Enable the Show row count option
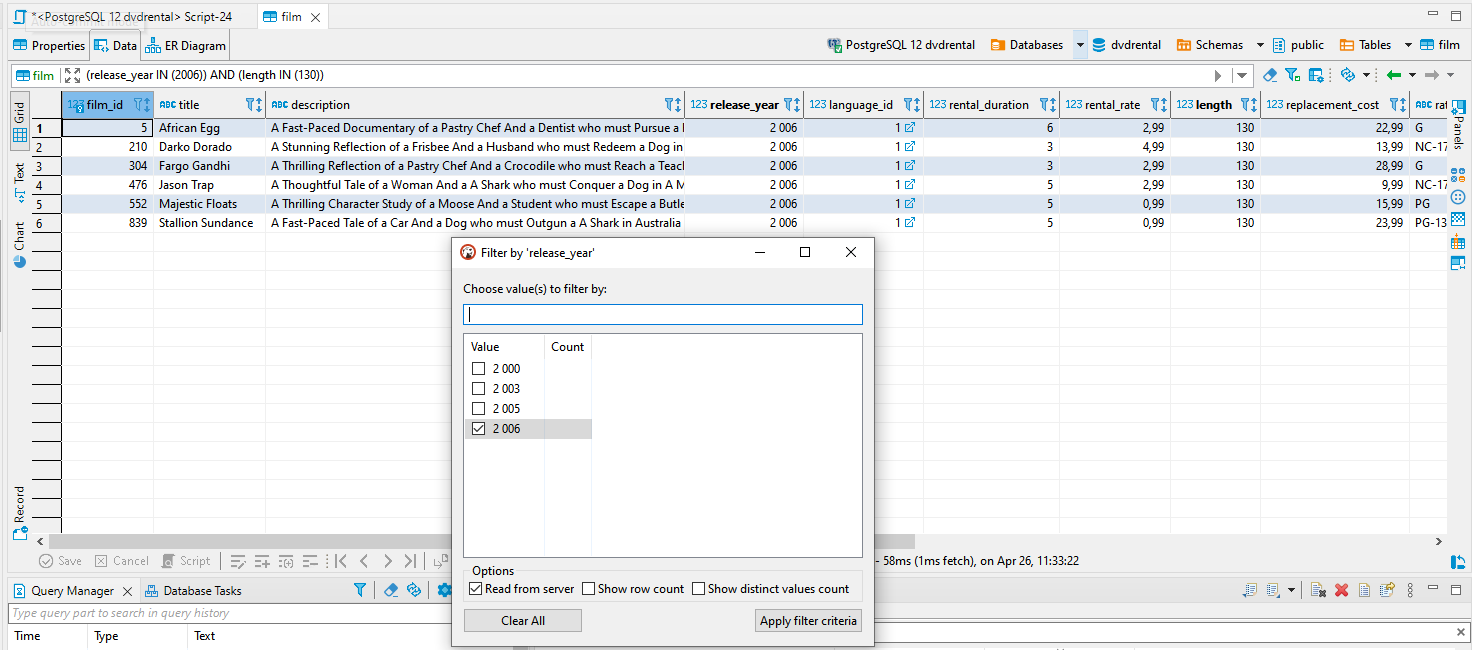The width and height of the screenshot is (1472, 650). pos(589,588)
